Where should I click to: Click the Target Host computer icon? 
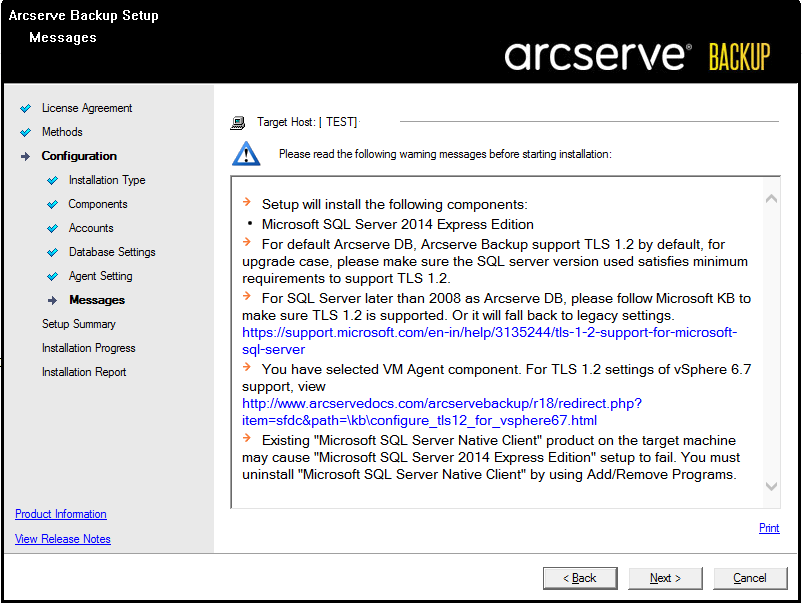tap(238, 123)
